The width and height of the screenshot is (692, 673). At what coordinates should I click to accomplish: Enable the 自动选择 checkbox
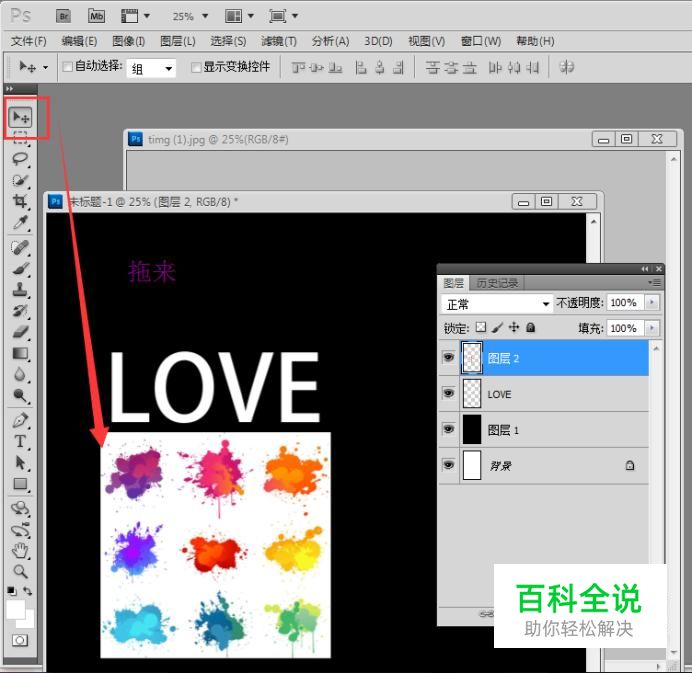click(67, 67)
